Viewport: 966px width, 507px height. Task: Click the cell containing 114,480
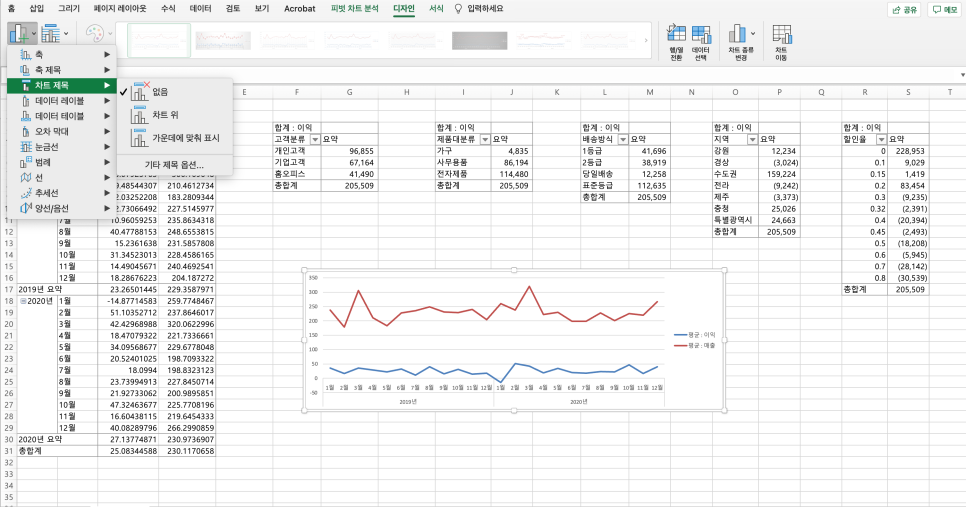[512, 174]
